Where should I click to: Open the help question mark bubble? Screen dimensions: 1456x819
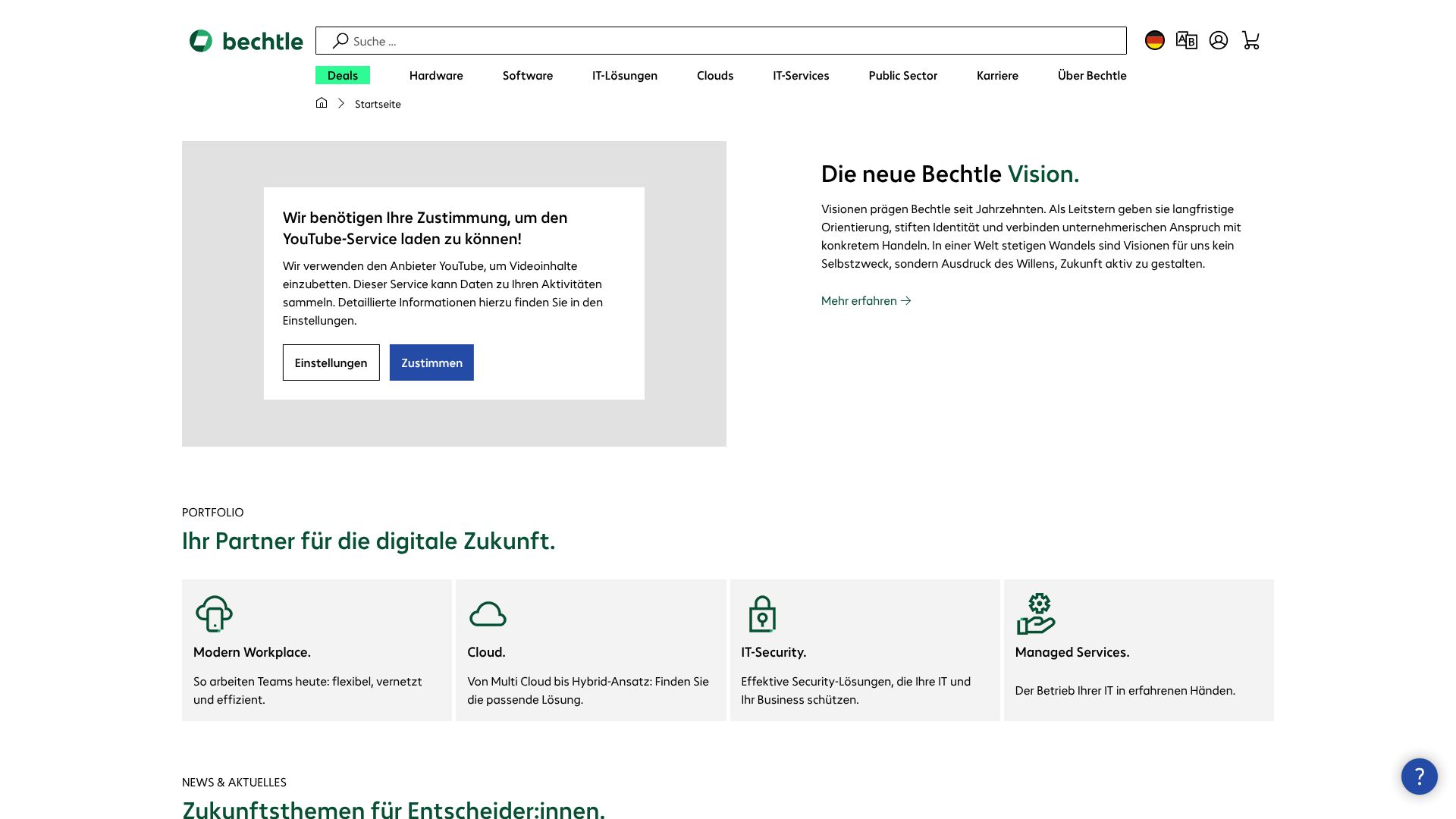click(1419, 777)
